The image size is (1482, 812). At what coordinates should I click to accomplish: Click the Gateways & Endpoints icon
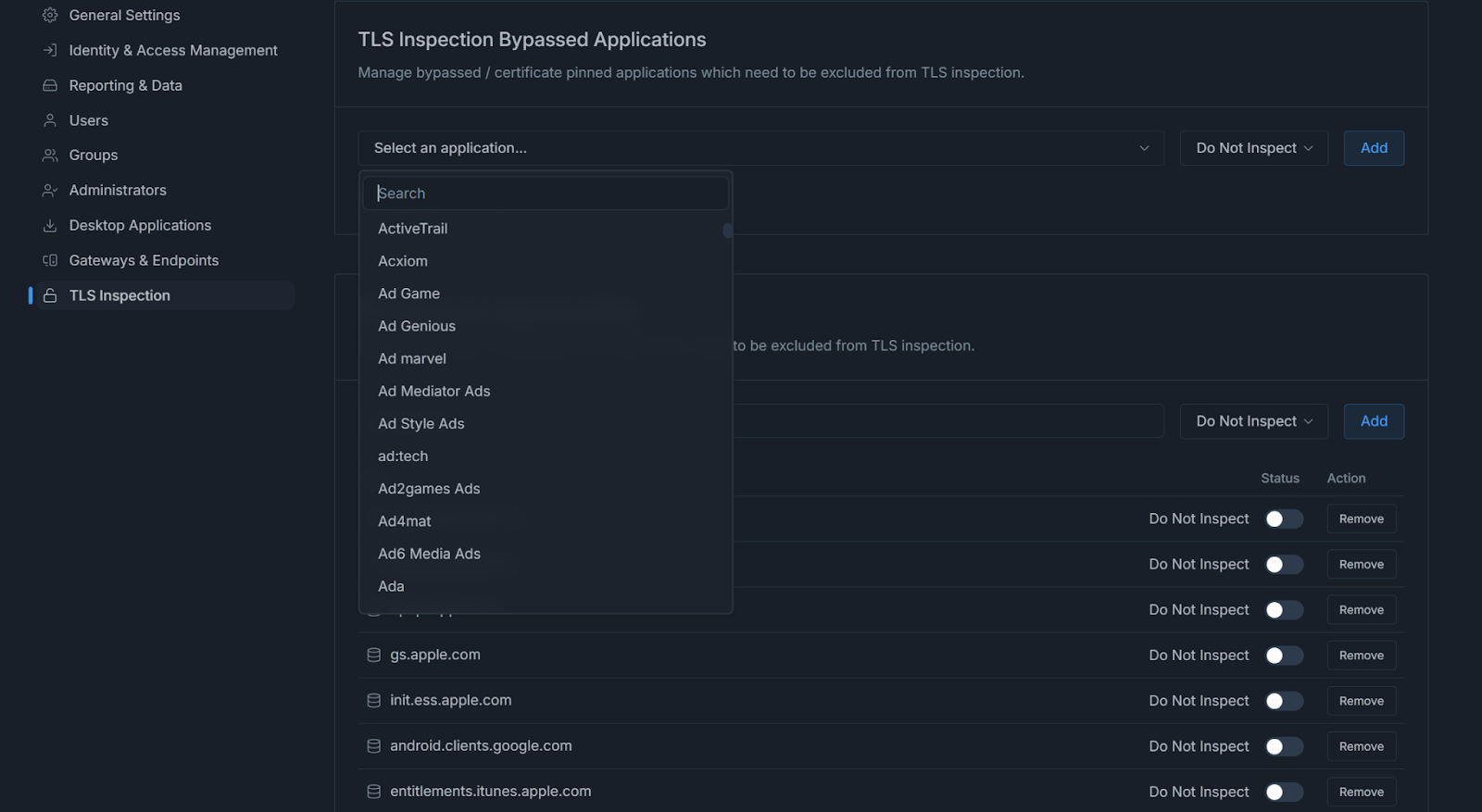click(50, 261)
